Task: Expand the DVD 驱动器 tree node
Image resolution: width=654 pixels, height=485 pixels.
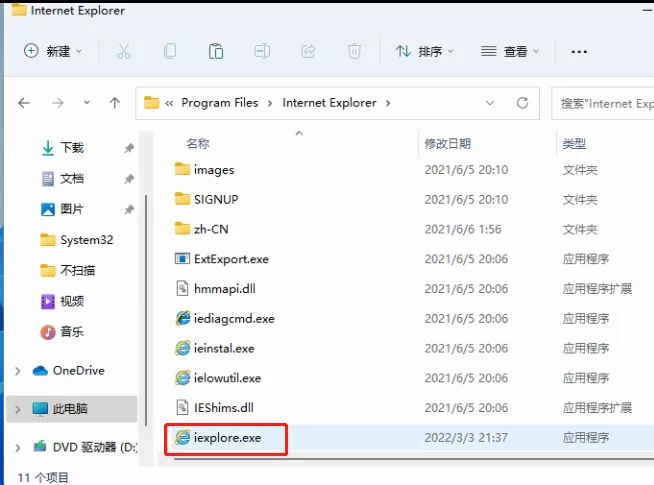Action: point(18,448)
